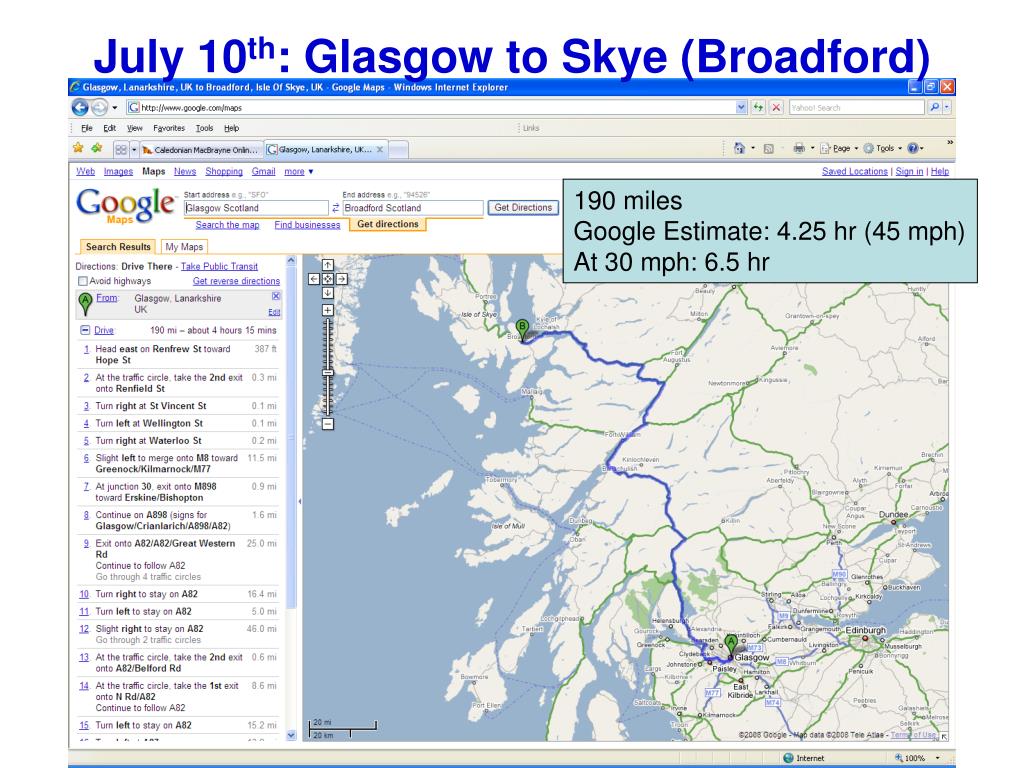Screen dimensions: 1024x768
Task: Click the Print toolbar icon
Action: click(799, 148)
